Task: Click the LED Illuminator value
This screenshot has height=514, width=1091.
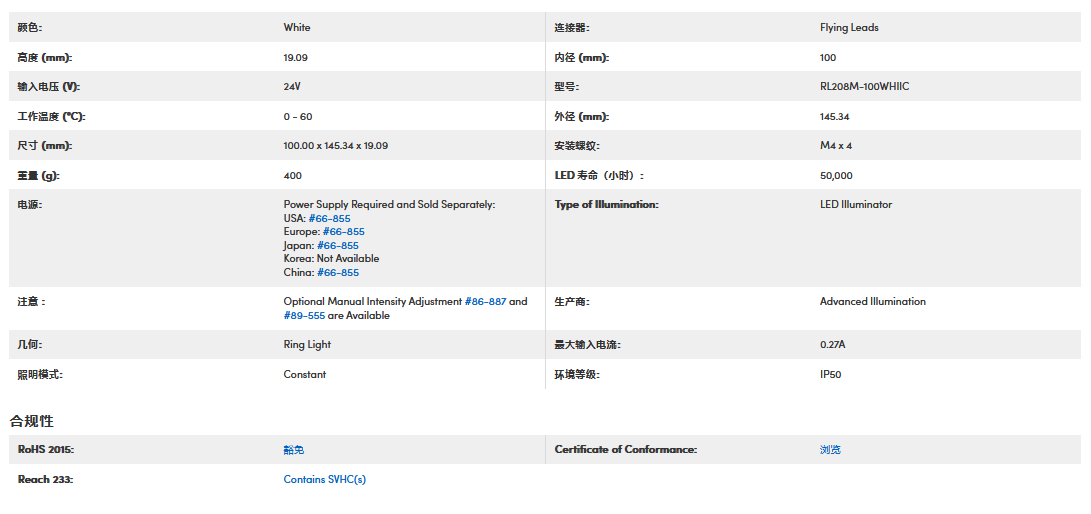Action: [856, 204]
